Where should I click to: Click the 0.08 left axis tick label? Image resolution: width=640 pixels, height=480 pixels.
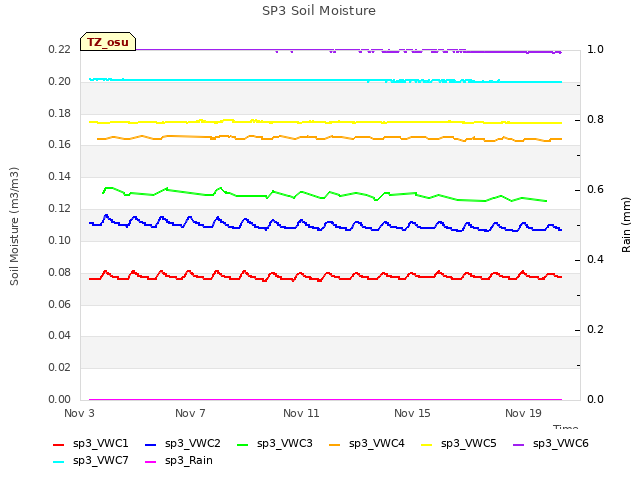60,272
